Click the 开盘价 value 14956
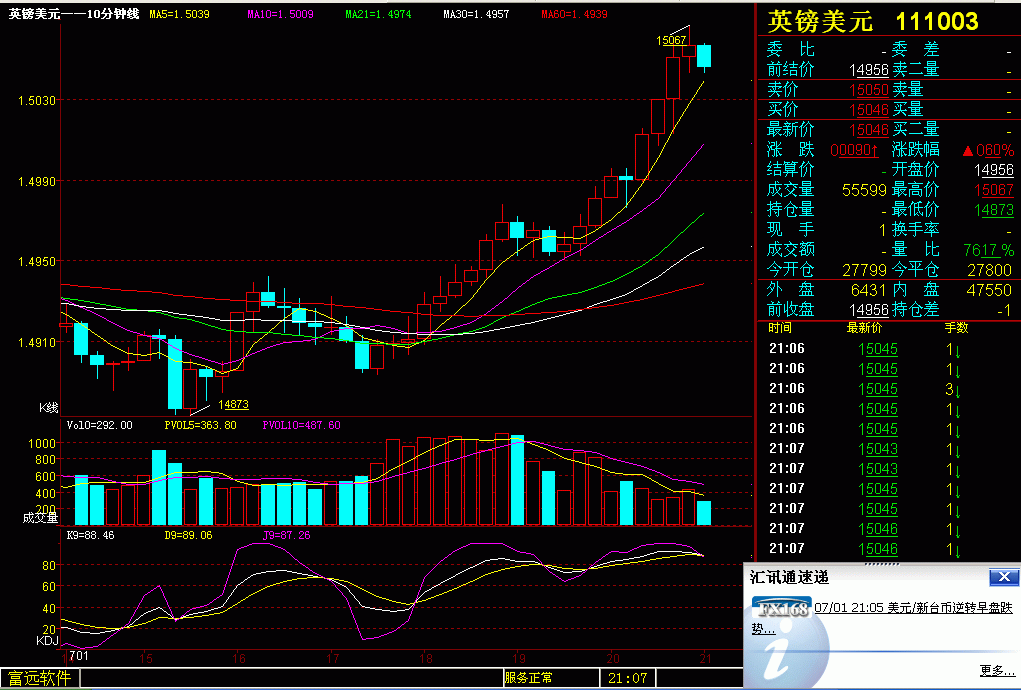Viewport: 1021px width, 690px height. 994,170
